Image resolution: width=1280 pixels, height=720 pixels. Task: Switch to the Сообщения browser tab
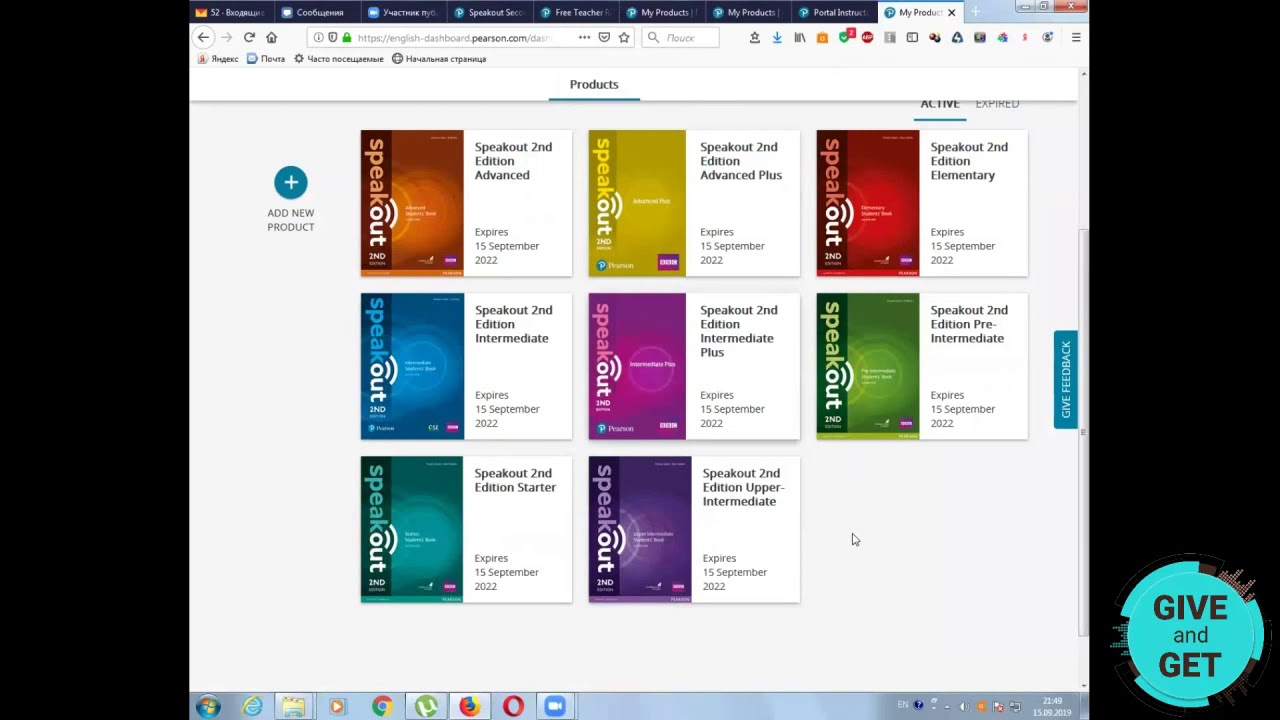click(320, 12)
